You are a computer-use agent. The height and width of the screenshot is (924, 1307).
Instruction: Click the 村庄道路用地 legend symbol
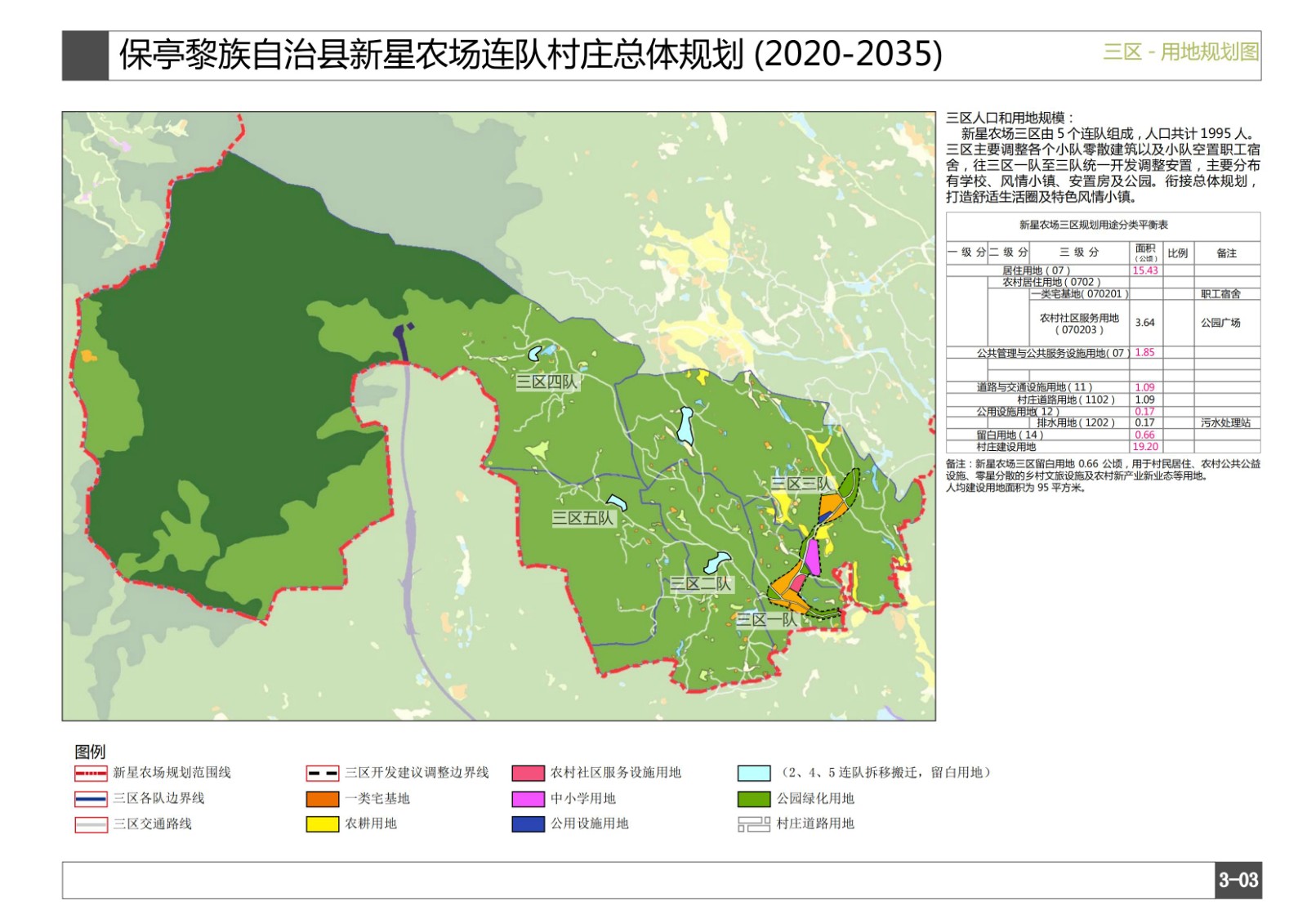click(753, 824)
